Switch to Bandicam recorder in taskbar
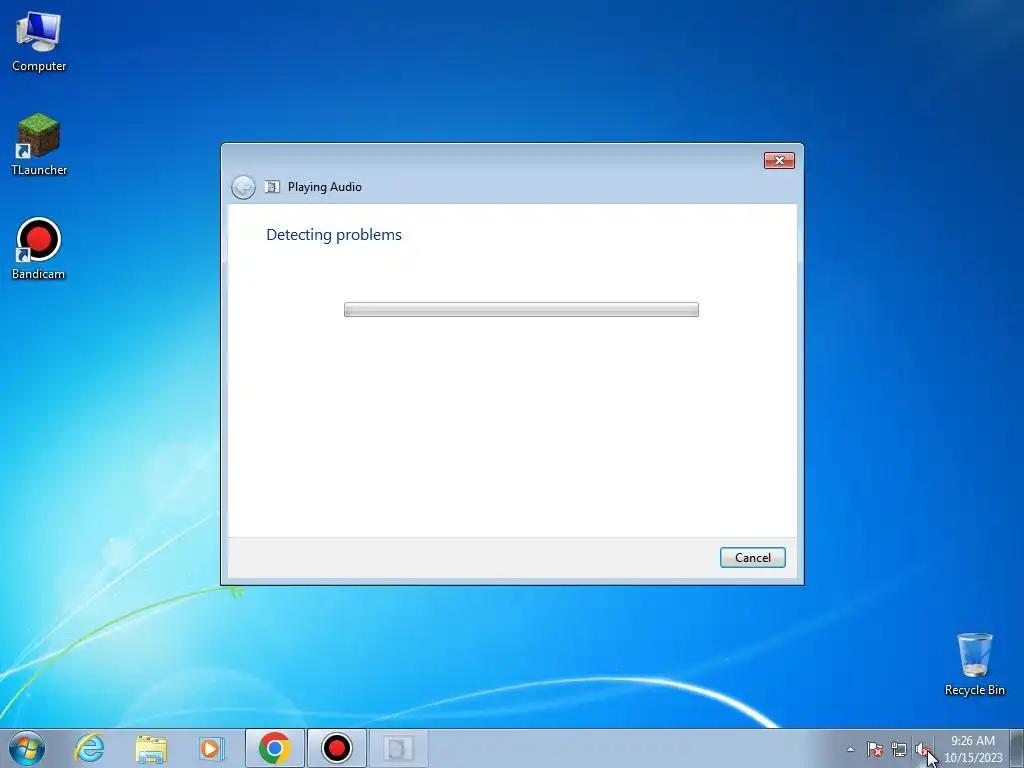This screenshot has height=768, width=1024. pyautogui.click(x=337, y=748)
